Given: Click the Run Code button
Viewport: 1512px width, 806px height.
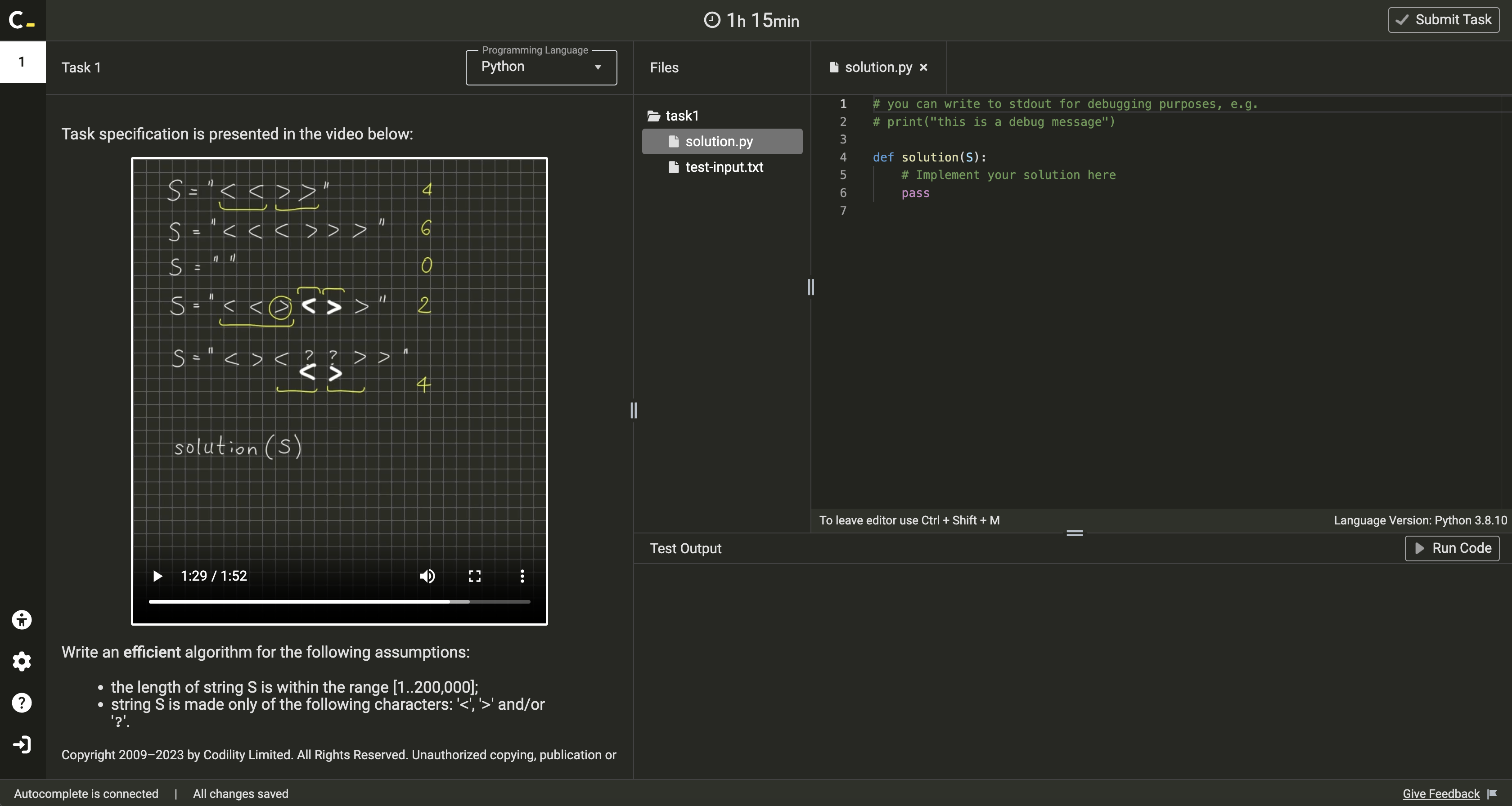Looking at the screenshot, I should click(1452, 548).
